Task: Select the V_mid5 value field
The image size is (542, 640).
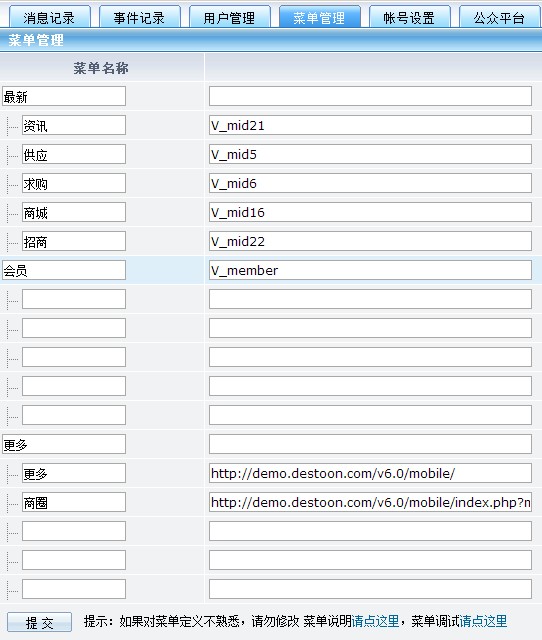Action: click(x=370, y=154)
